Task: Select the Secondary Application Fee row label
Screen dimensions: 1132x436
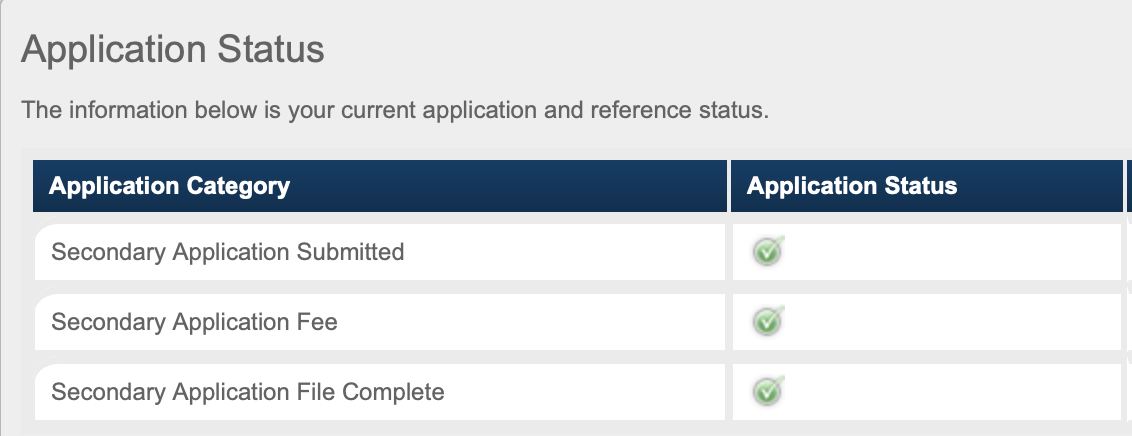Action: (194, 322)
